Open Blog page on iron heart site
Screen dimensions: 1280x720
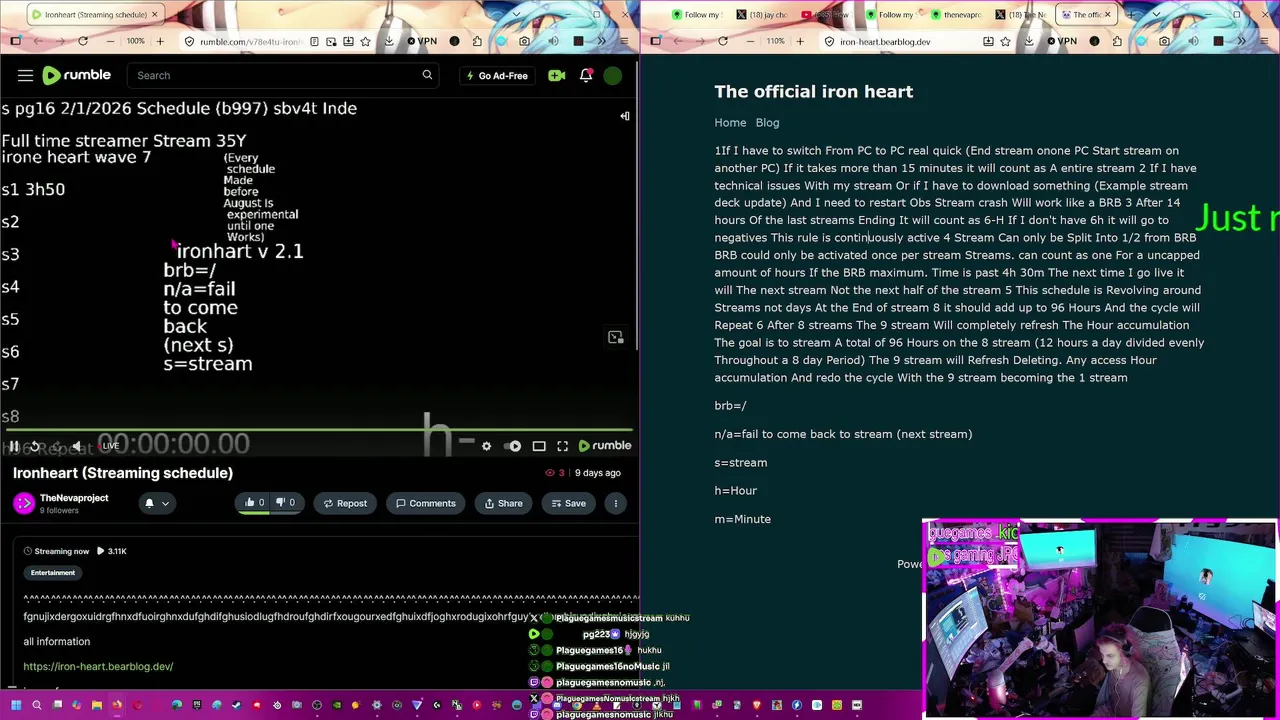coord(767,123)
